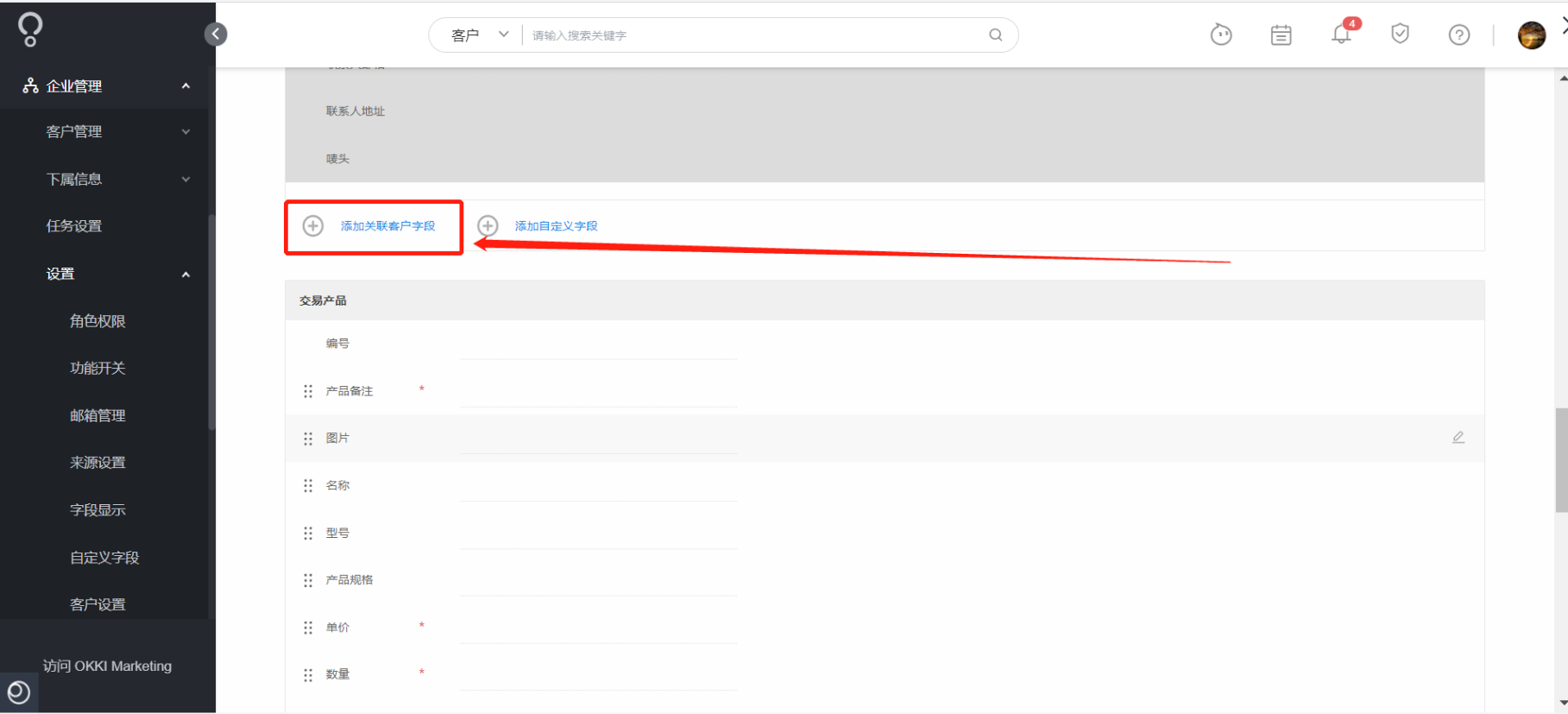Click the drag handle on 单价 row
Screen dimensions: 1568x714
coord(308,628)
